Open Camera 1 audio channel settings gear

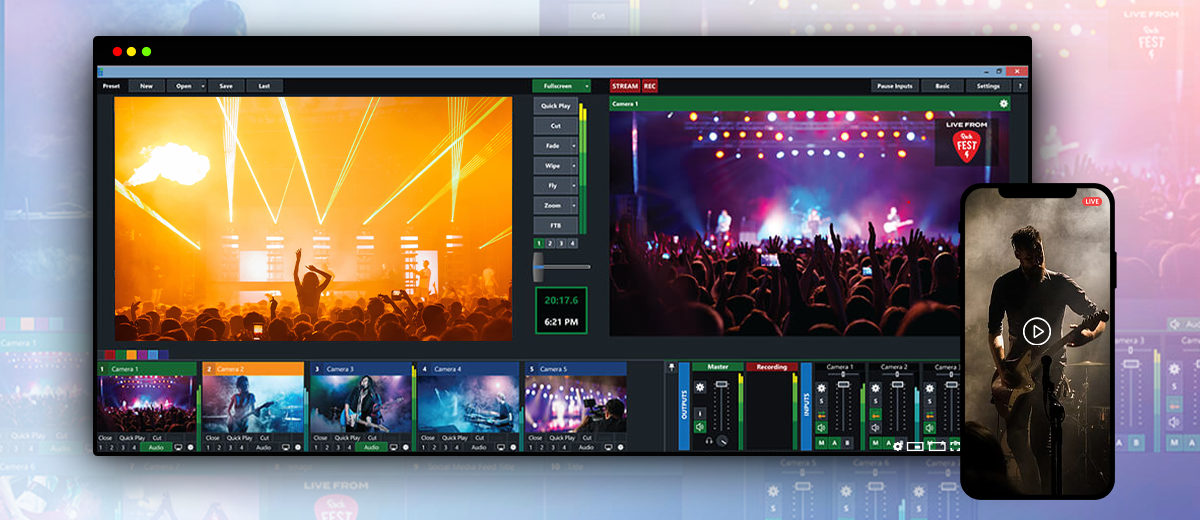pos(822,388)
